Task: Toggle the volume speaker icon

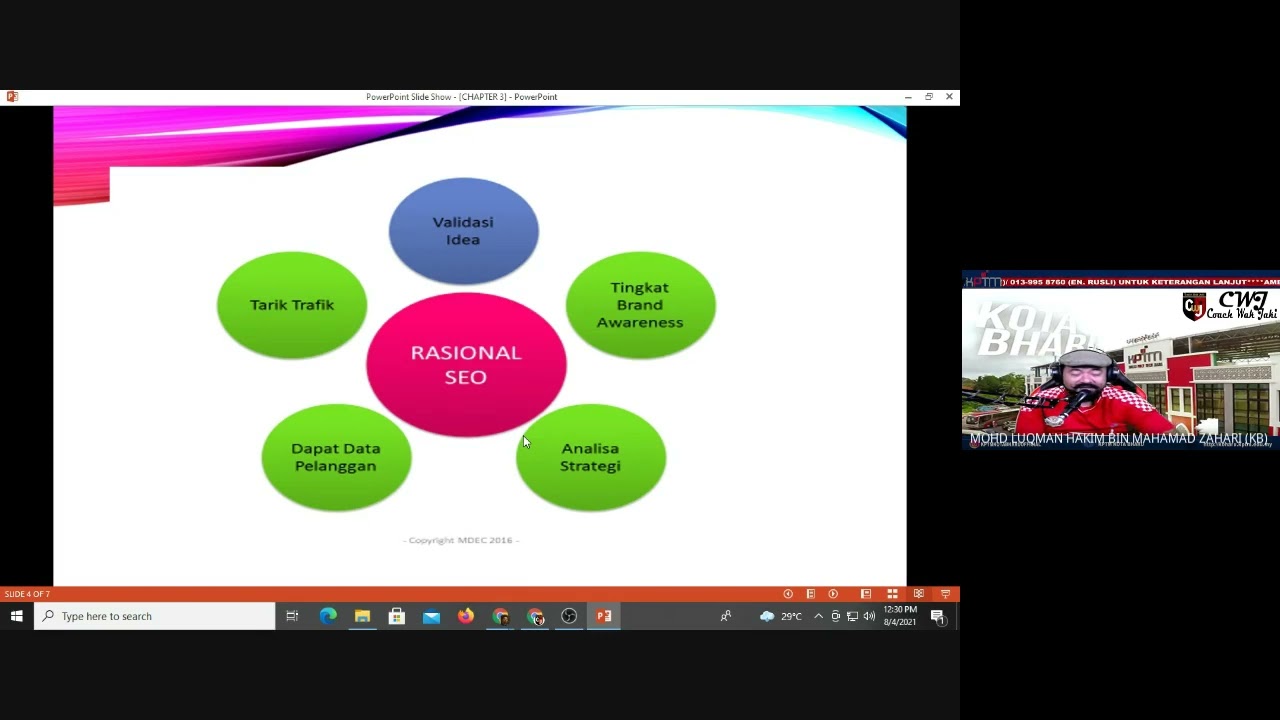Action: tap(868, 616)
